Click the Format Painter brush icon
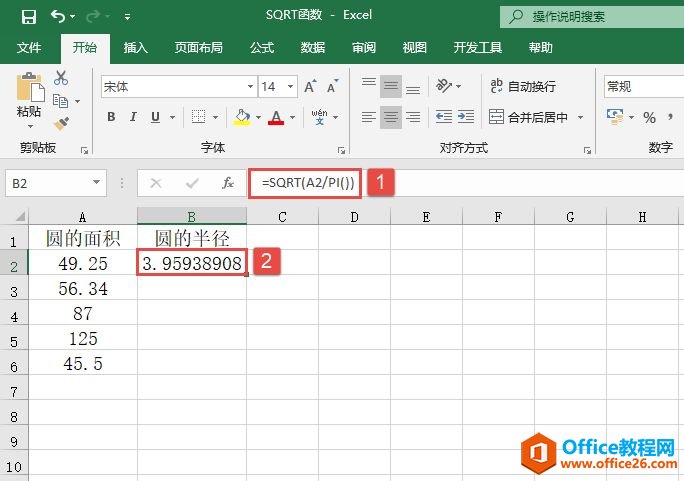 [x=62, y=123]
